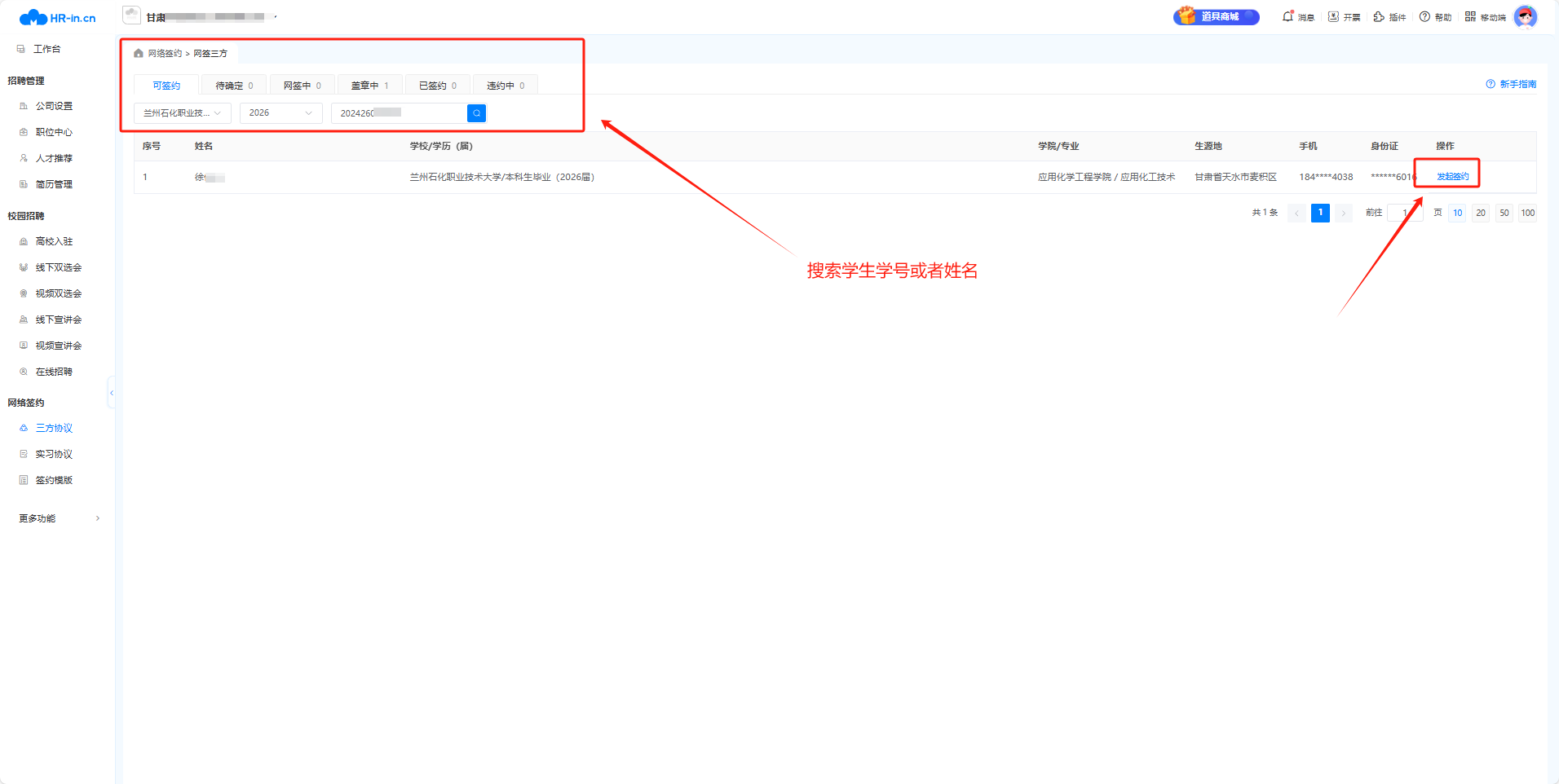The image size is (1559, 784).
Task: Expand 更多功能 in the sidebar
Action: coord(59,518)
